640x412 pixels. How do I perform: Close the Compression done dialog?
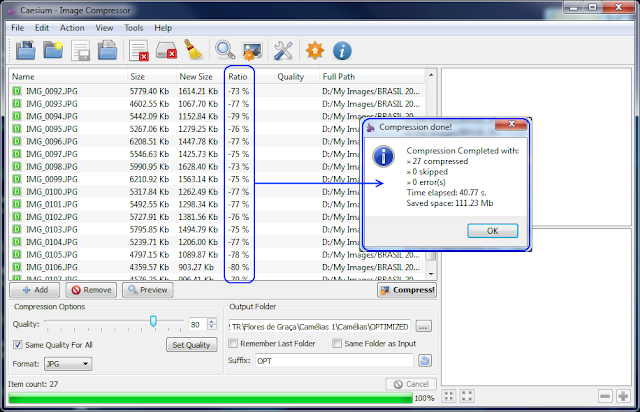[x=511, y=124]
